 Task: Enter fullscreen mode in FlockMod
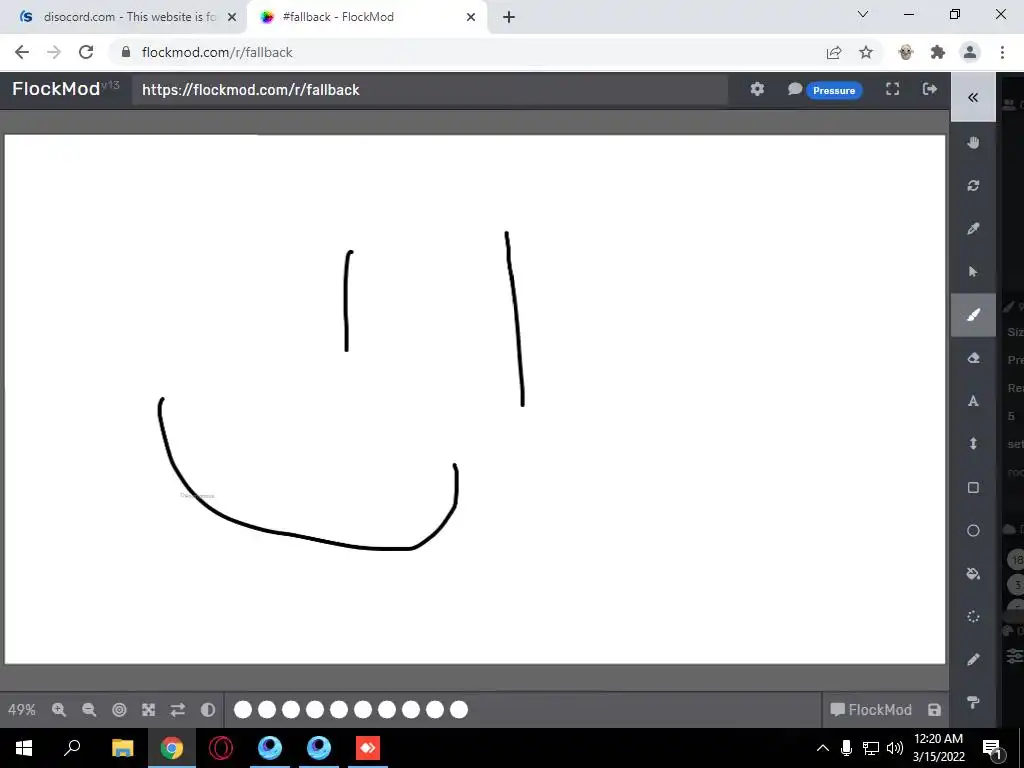pos(892,89)
